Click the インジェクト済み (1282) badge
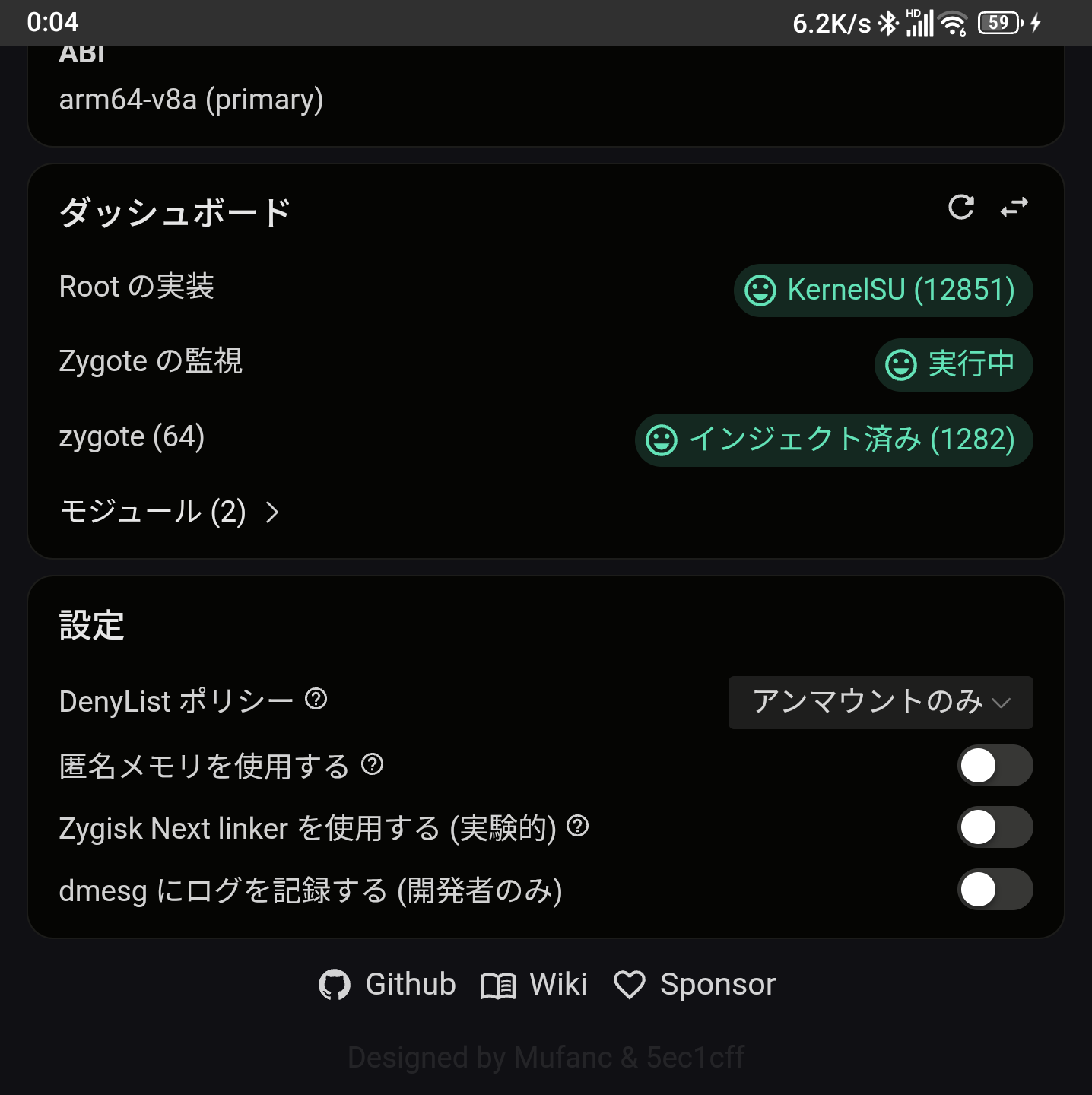Screen dimensions: 1092x1095 833,440
